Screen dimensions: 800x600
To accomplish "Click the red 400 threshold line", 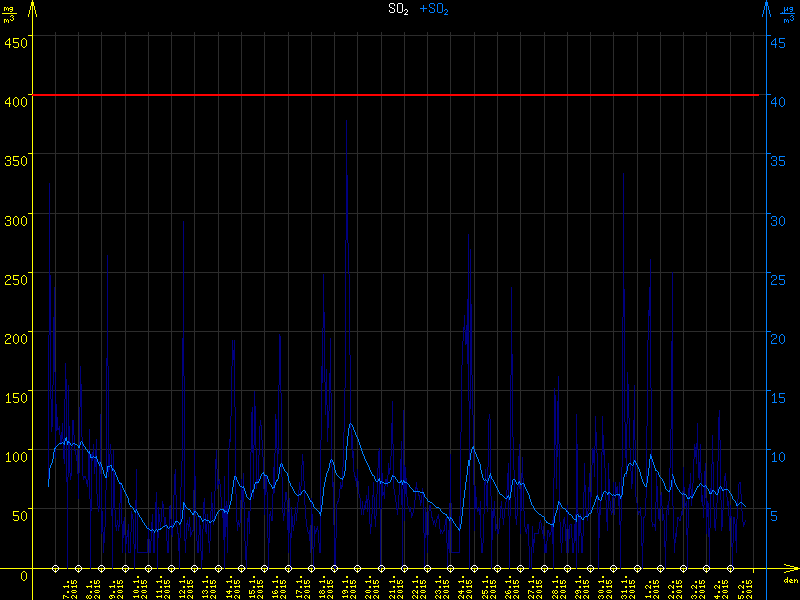I will (x=400, y=95).
